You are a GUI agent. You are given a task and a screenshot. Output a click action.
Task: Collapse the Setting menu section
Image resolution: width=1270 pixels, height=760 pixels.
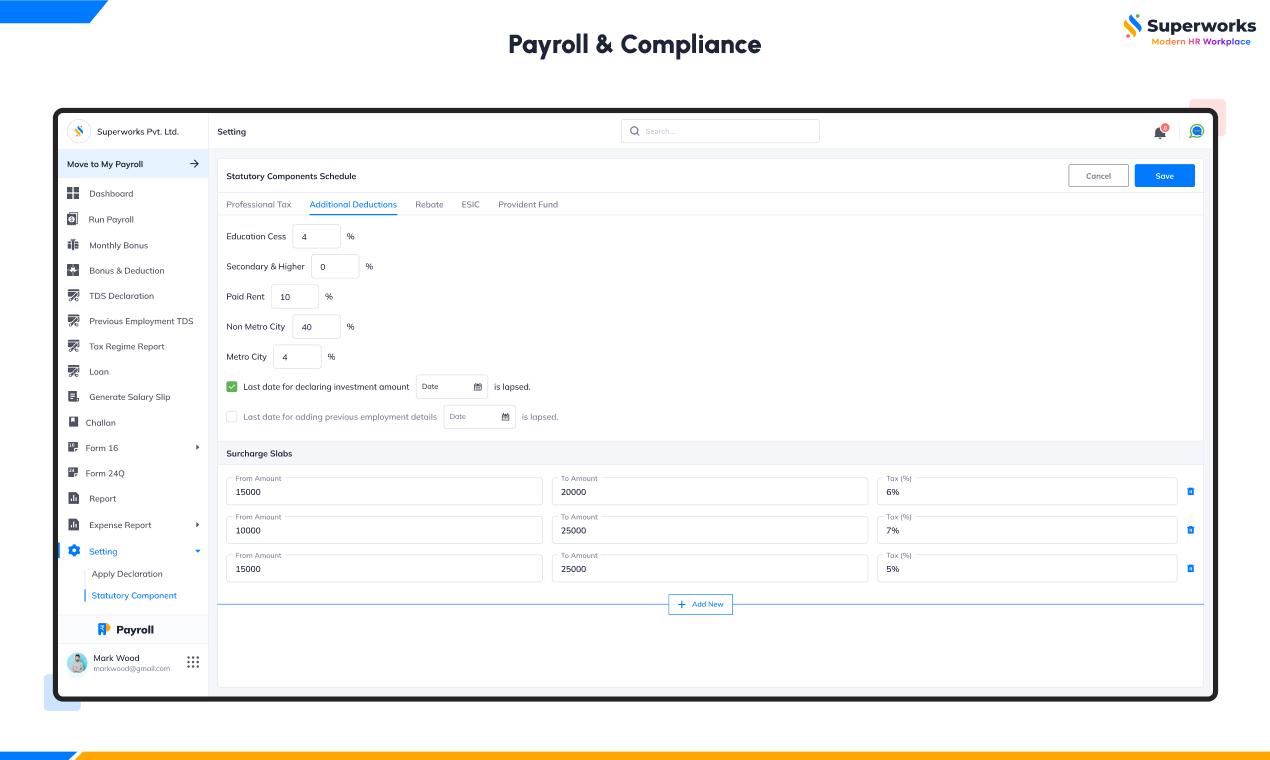(x=197, y=552)
